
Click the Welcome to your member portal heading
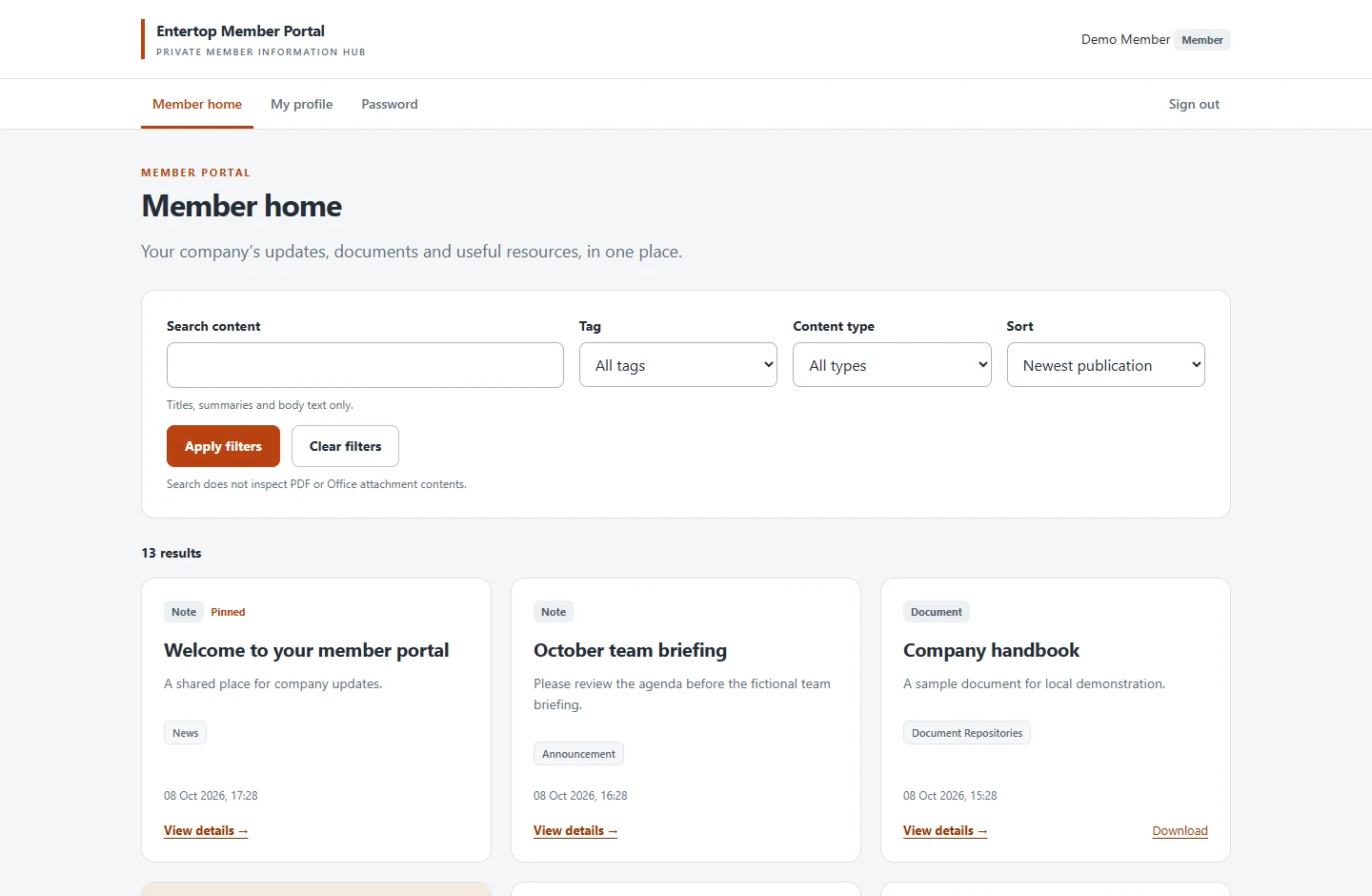click(307, 650)
